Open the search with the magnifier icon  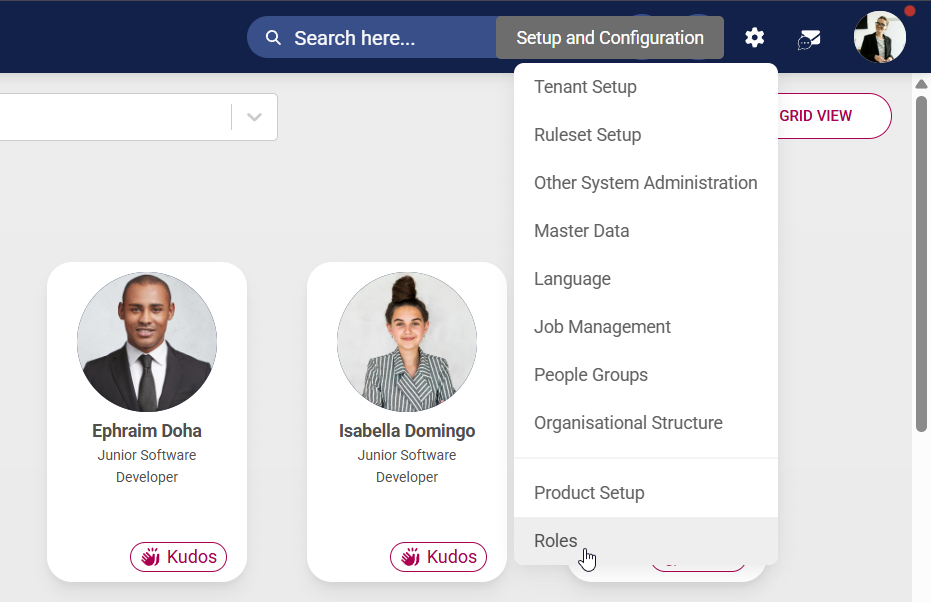[273, 37]
